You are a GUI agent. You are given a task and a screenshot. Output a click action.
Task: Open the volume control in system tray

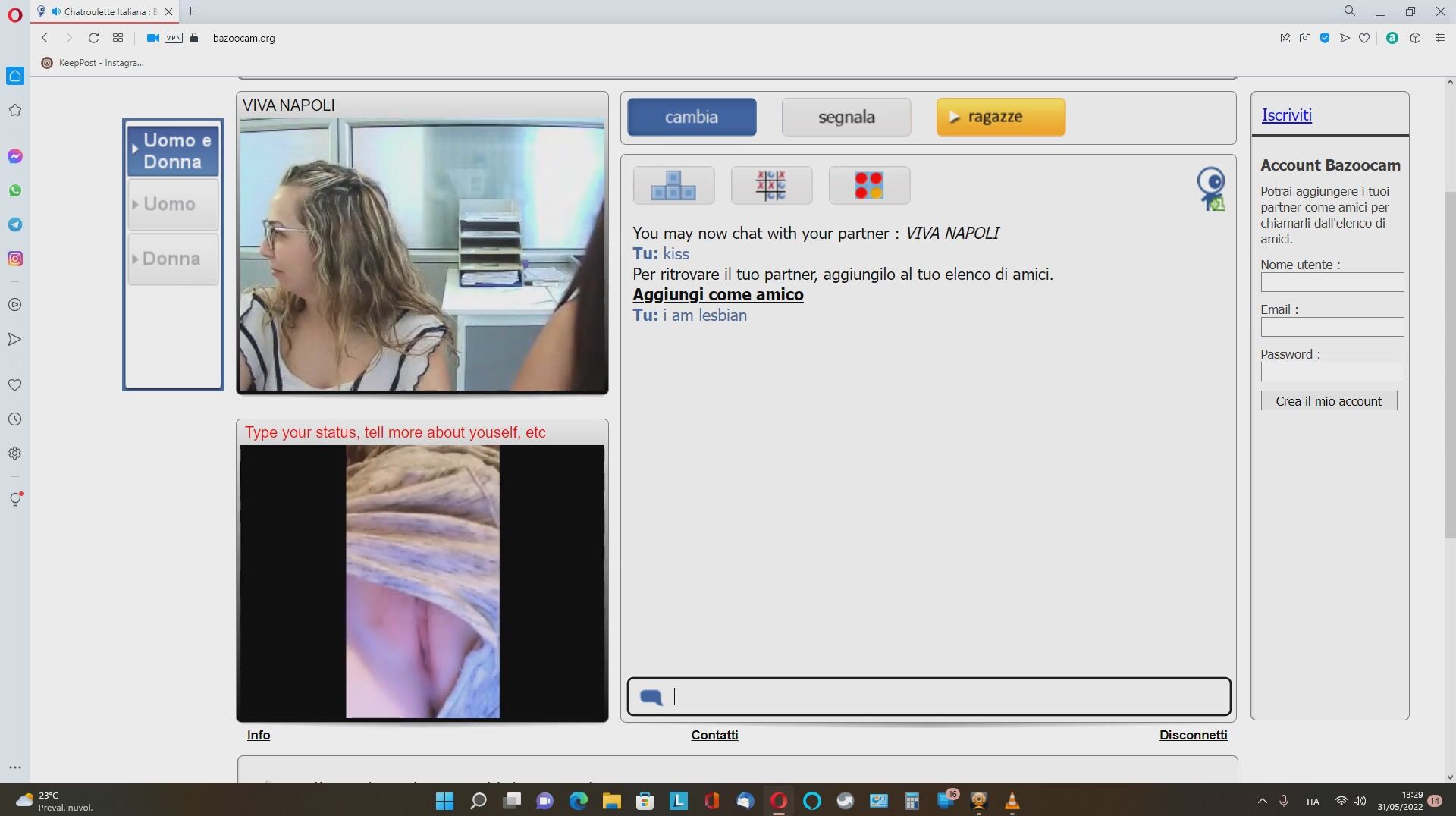[x=1360, y=801]
